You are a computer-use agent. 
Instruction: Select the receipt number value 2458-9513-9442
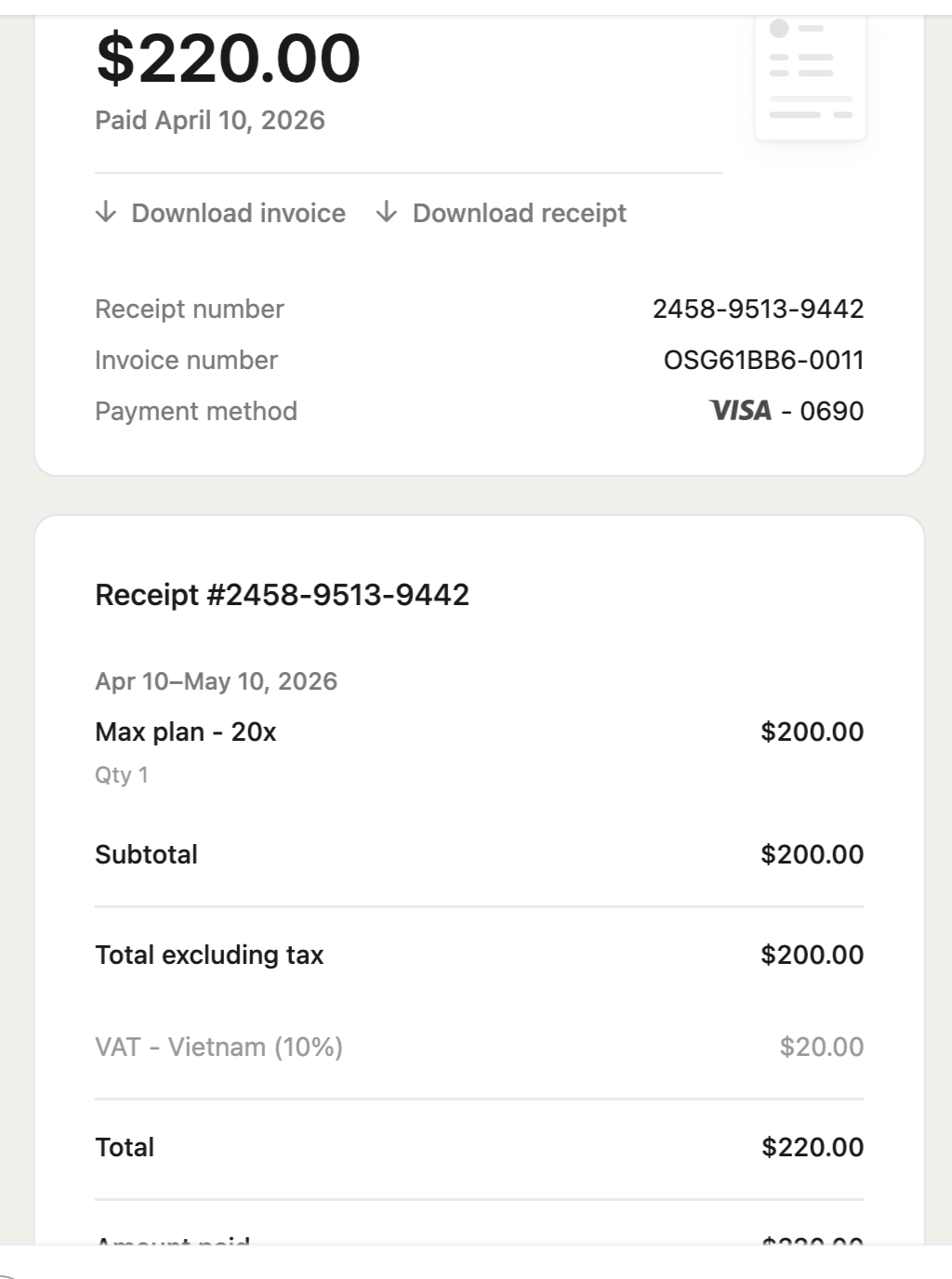(x=758, y=310)
